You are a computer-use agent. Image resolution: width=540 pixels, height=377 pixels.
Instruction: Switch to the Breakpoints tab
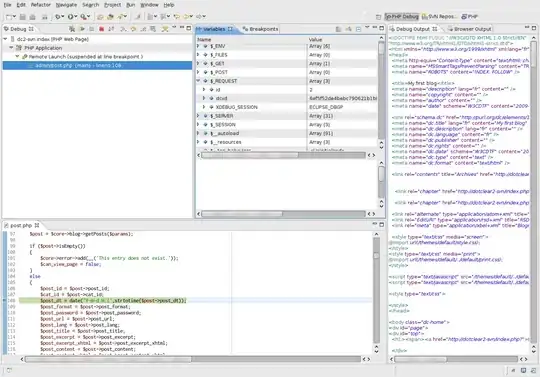260,29
